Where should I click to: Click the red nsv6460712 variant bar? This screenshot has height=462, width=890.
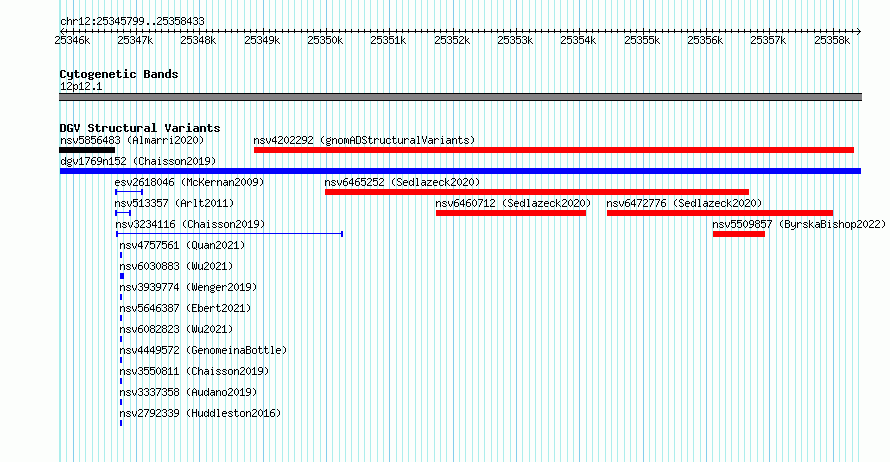(511, 213)
